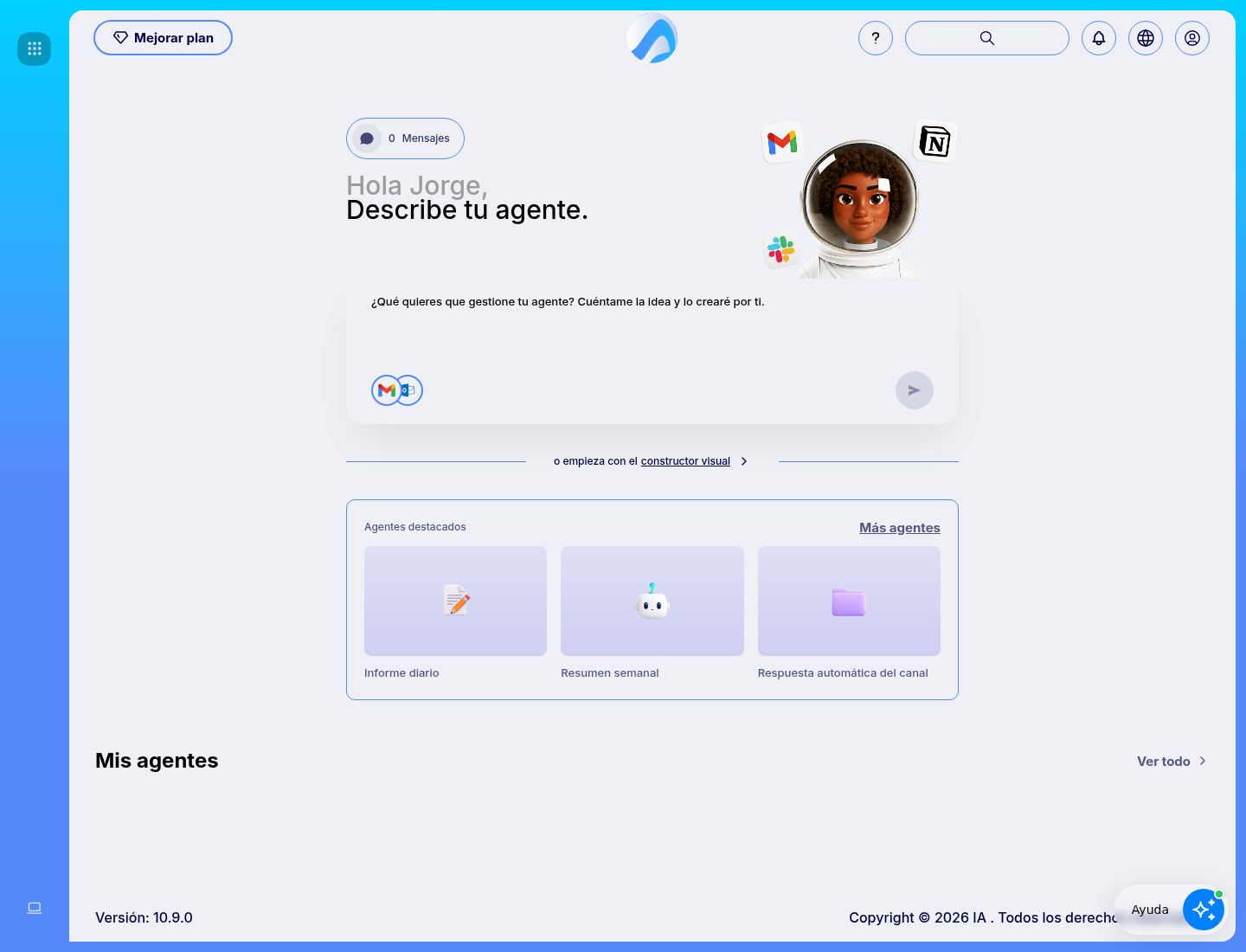Viewport: 1246px width, 952px height.
Task: Click the Mis agentes heading
Action: click(x=157, y=761)
